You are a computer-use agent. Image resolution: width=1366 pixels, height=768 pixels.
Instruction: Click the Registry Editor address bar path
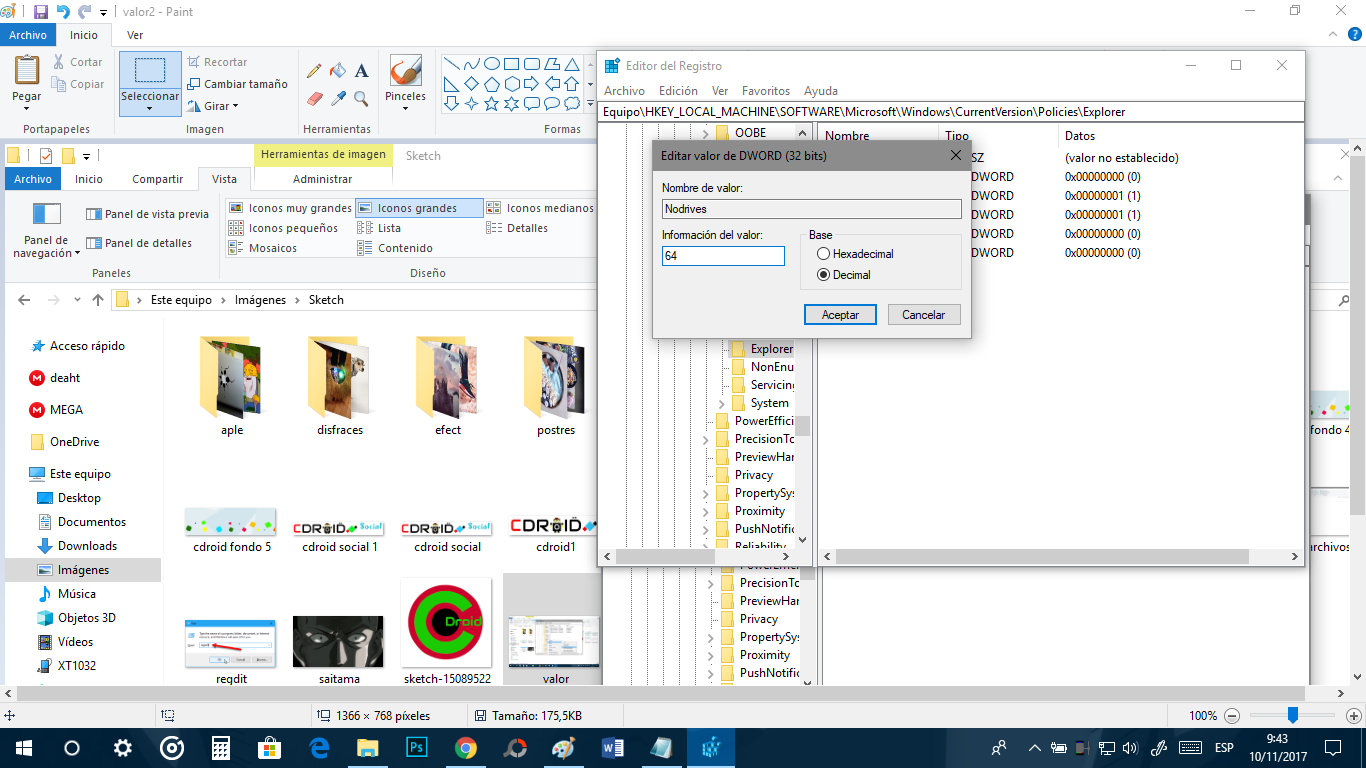951,112
